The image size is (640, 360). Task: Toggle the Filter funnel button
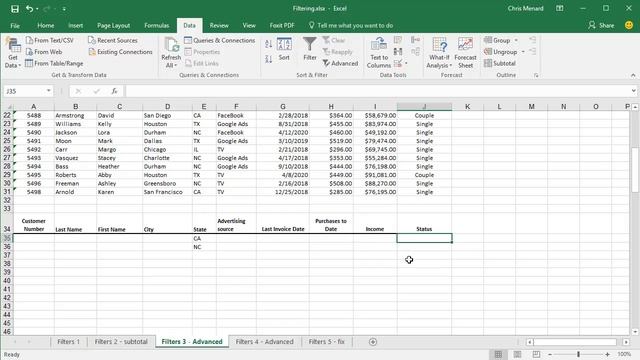pyautogui.click(x=310, y=49)
